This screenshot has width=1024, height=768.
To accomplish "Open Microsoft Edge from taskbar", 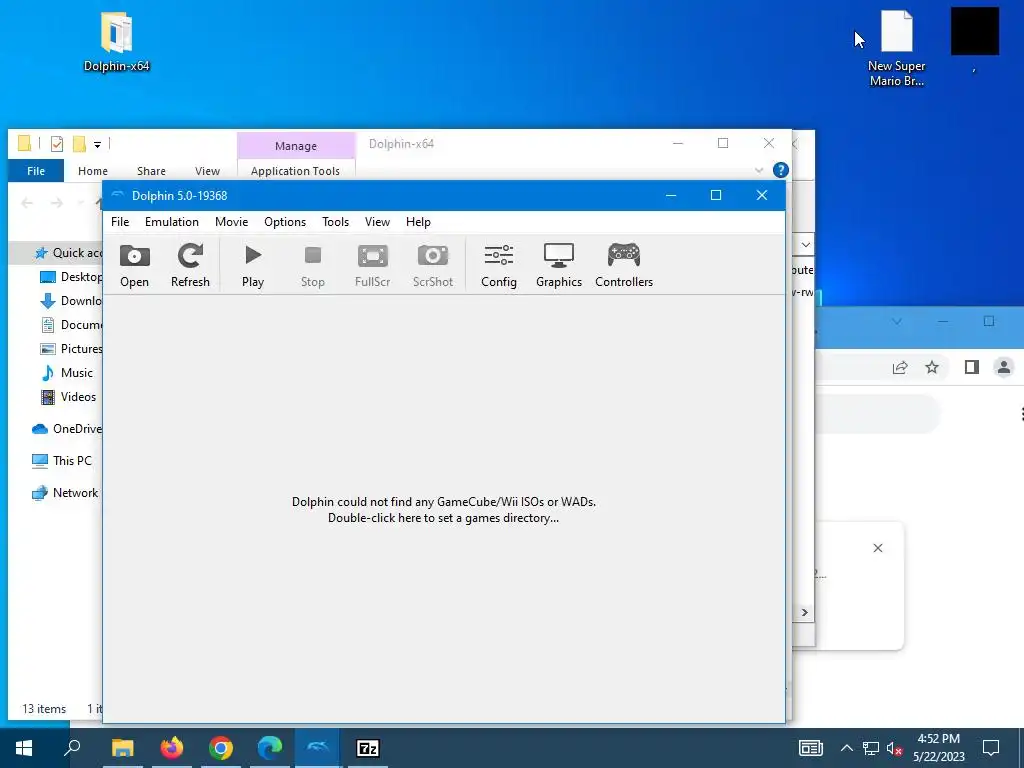I will 270,748.
